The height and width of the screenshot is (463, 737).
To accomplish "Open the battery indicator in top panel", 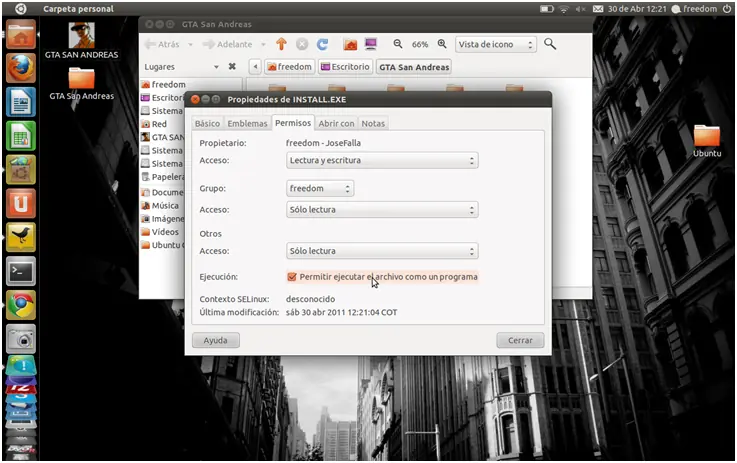I will tap(547, 9).
